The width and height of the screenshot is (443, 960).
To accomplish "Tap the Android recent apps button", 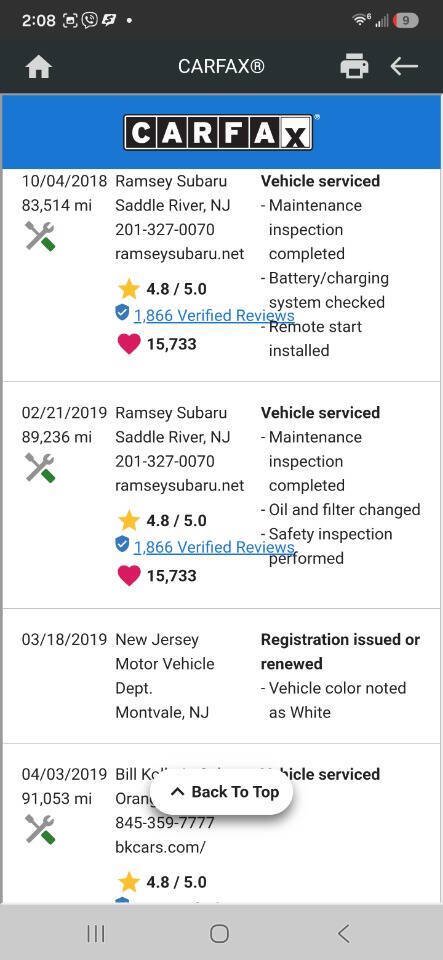I will click(95, 934).
